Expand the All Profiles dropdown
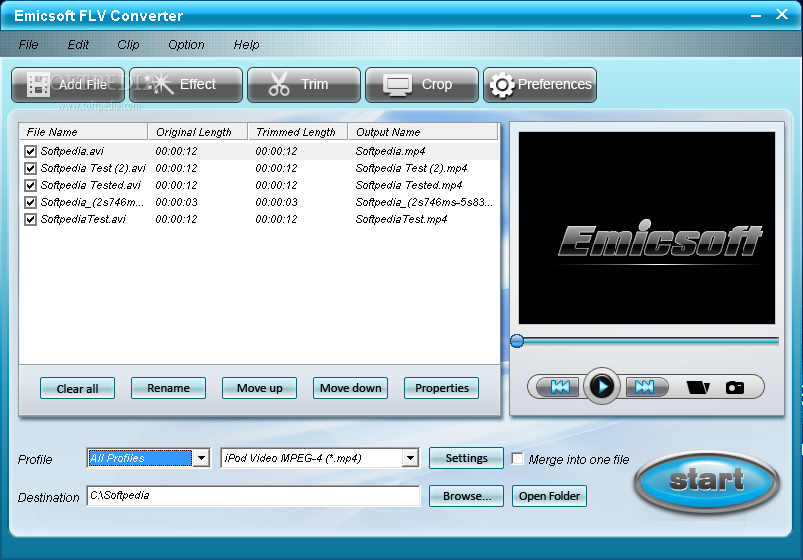 click(202, 458)
